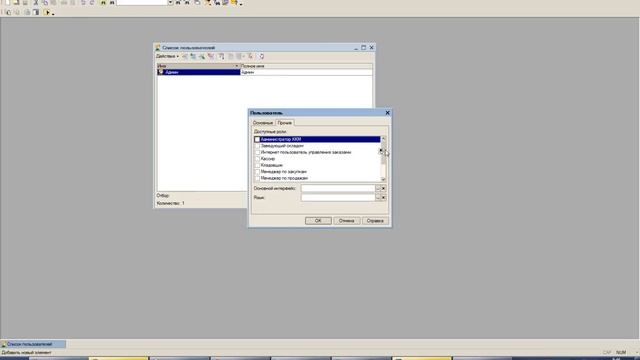Click the roles list scroll-down arrow
Screen dimensions: 640x360
click(383, 179)
